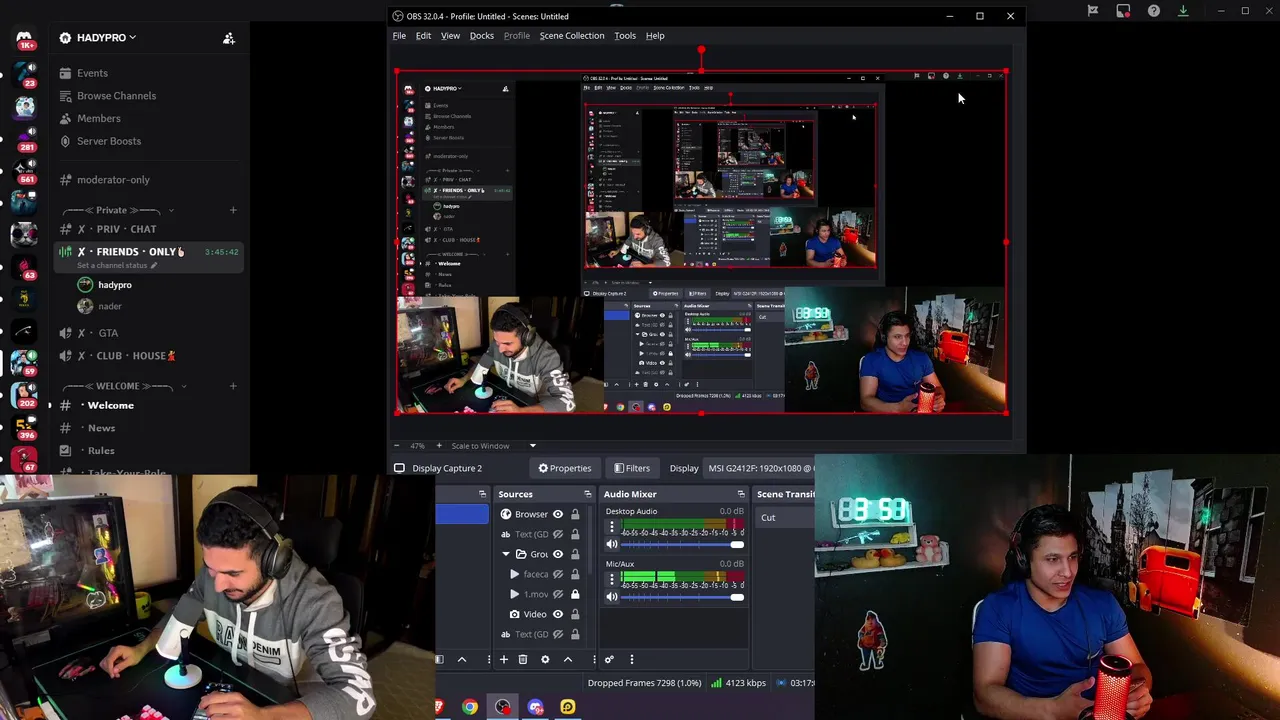Open OBS Help menu
This screenshot has width=1280, height=720.
(x=655, y=36)
